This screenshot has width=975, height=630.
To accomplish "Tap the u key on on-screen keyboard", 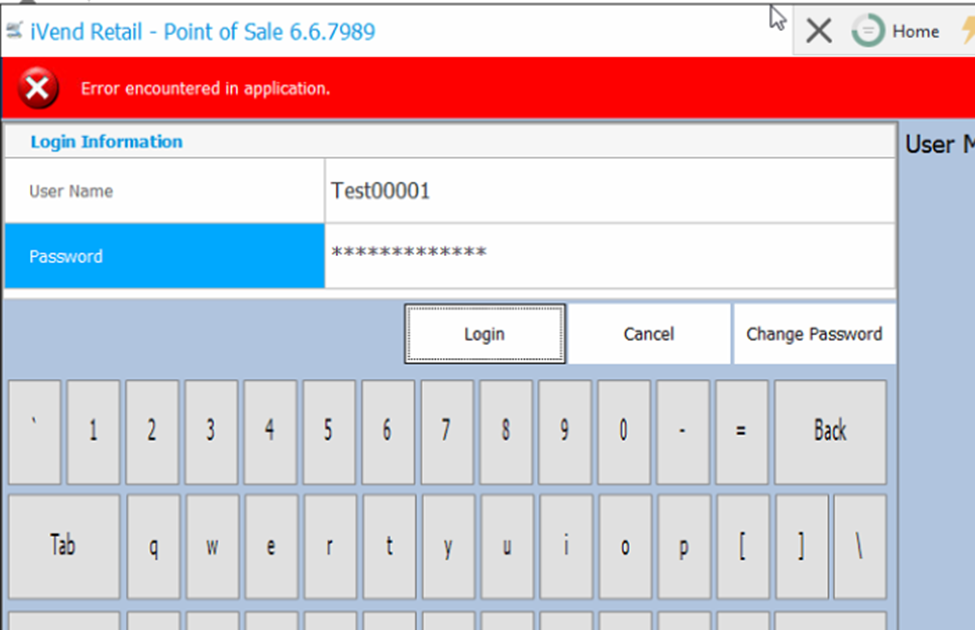I will [x=507, y=547].
